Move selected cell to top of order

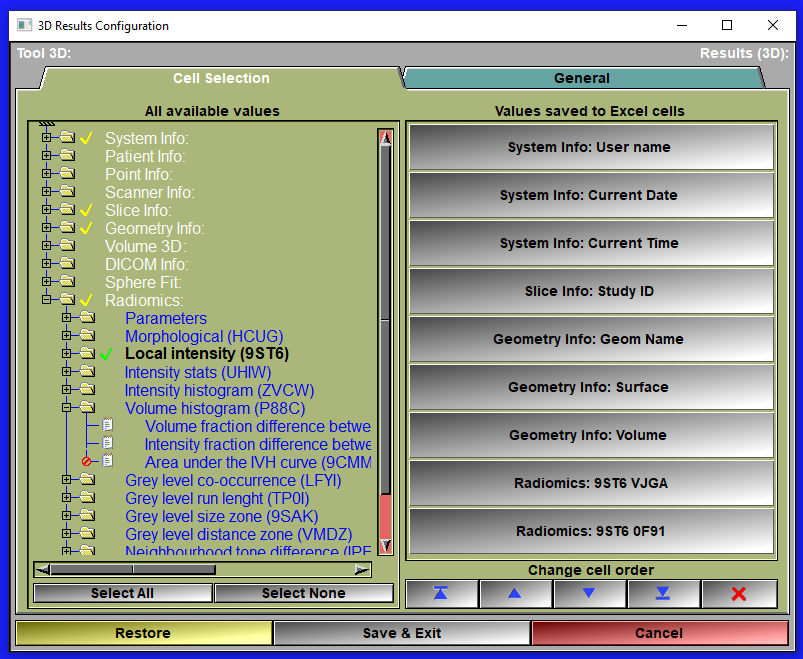pyautogui.click(x=441, y=593)
